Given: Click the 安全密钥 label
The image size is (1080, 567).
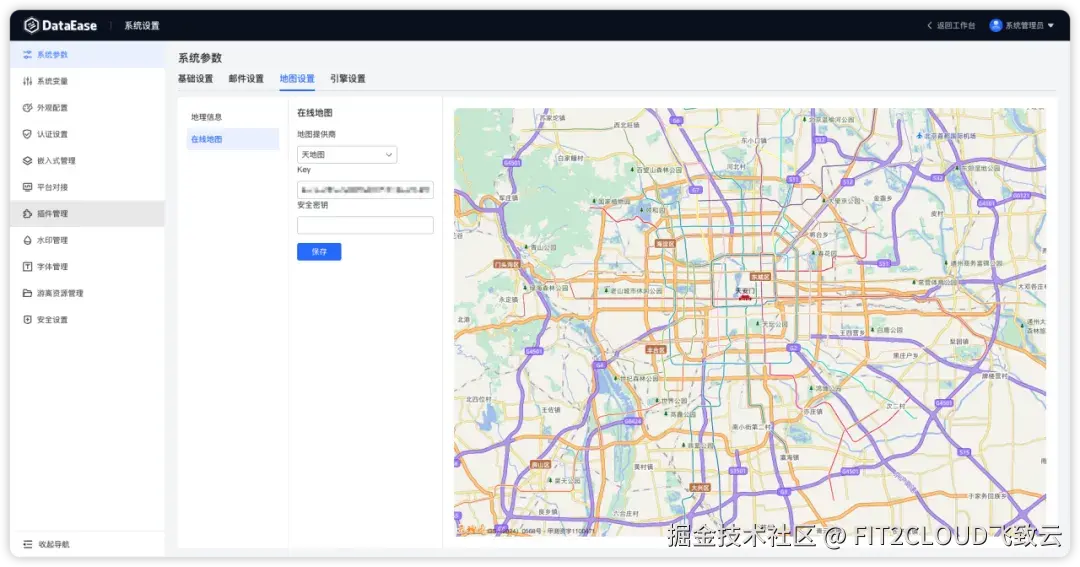Looking at the screenshot, I should click(313, 205).
